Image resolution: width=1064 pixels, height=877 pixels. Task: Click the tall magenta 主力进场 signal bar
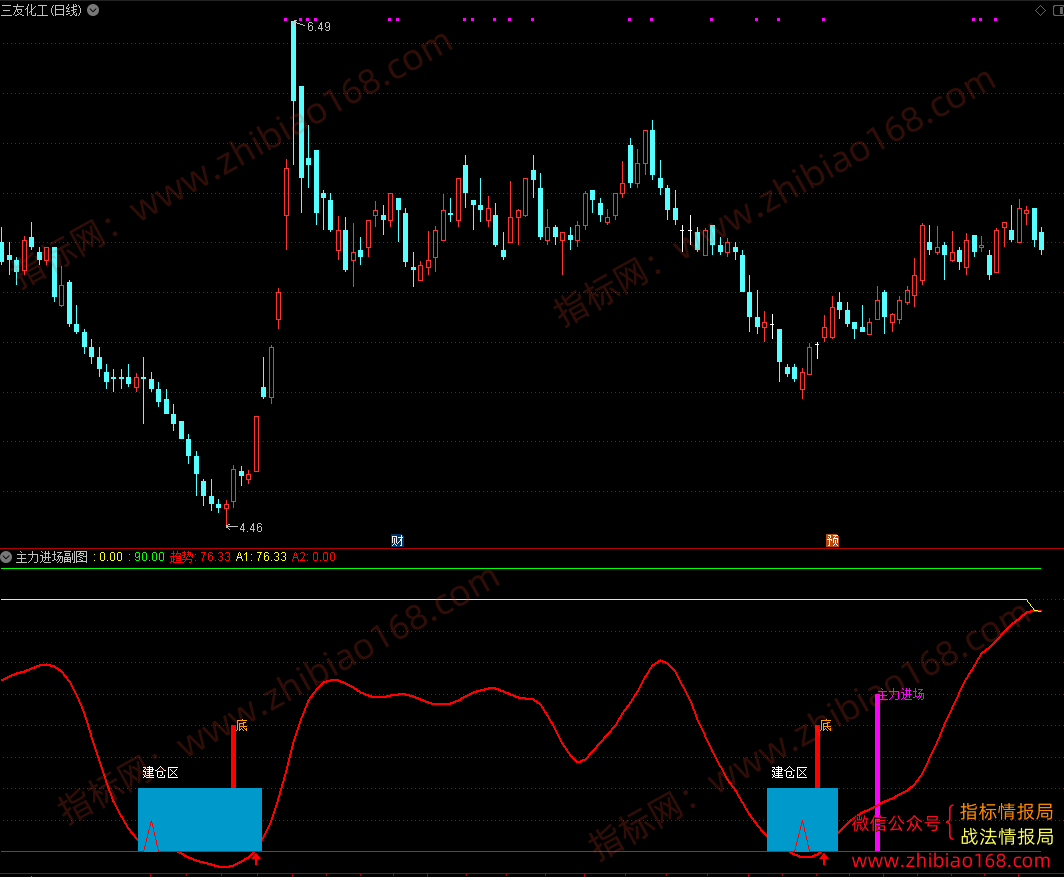(x=877, y=772)
